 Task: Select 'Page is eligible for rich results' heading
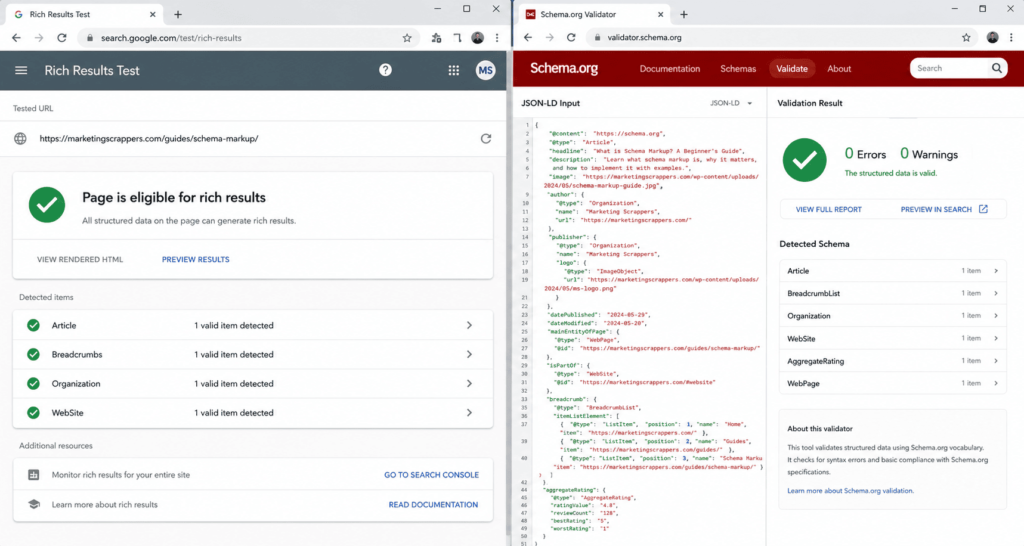tap(174, 197)
